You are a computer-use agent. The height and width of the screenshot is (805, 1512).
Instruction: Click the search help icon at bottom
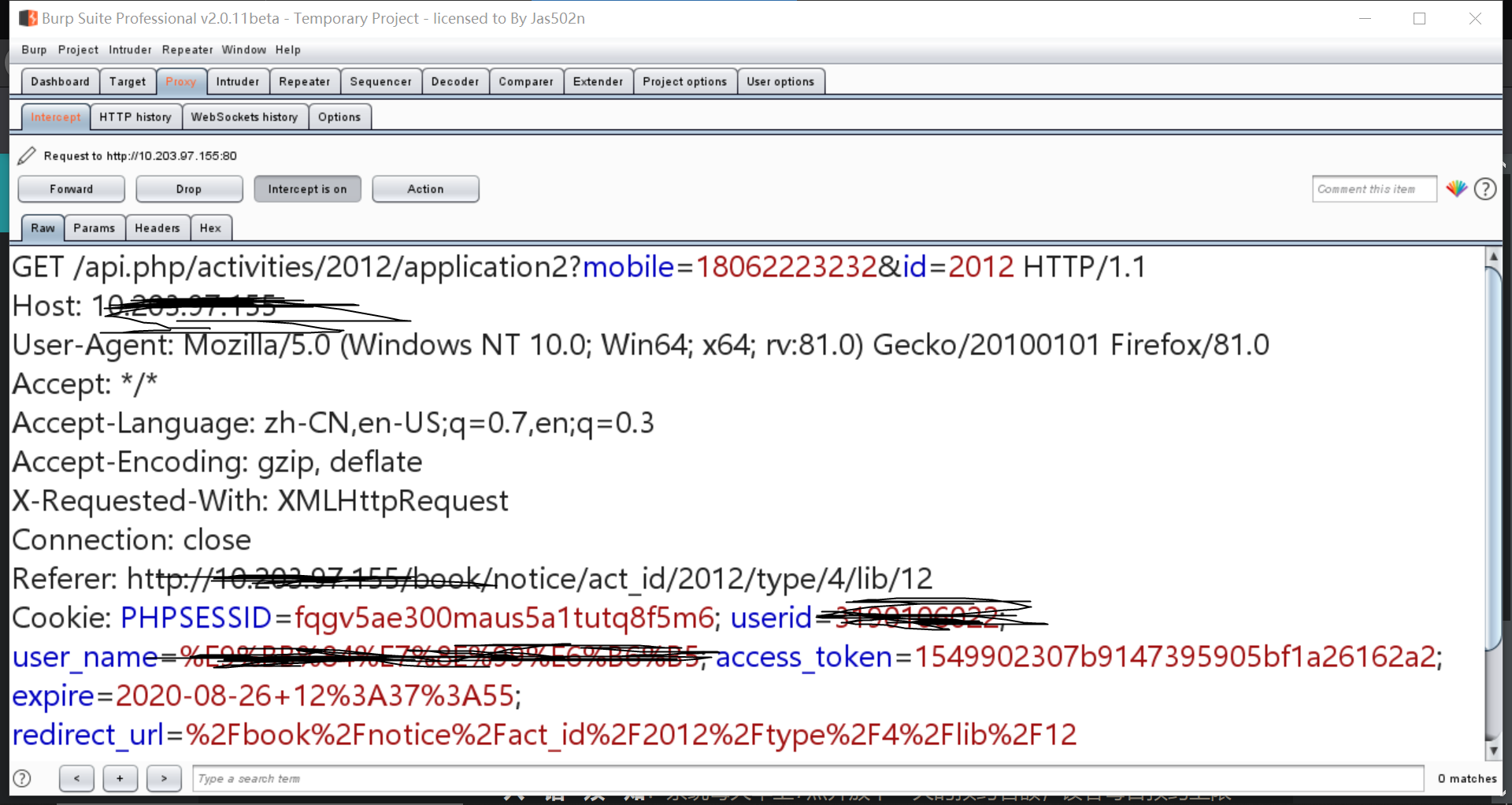(x=22, y=778)
